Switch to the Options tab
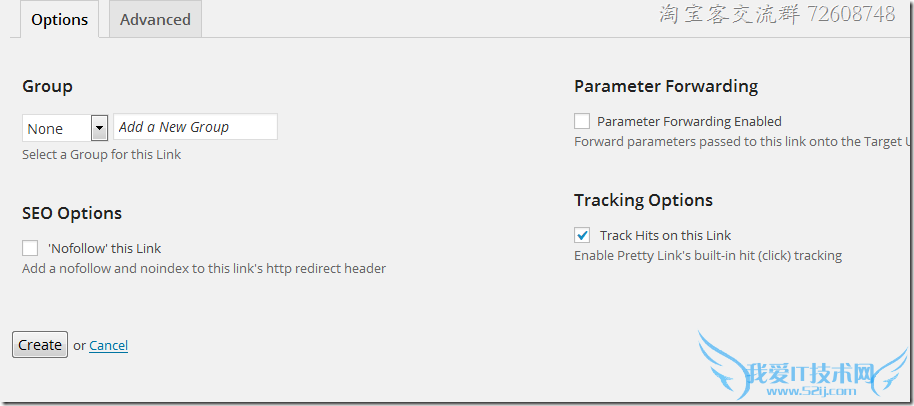Viewport: 914px width, 406px height. click(59, 19)
